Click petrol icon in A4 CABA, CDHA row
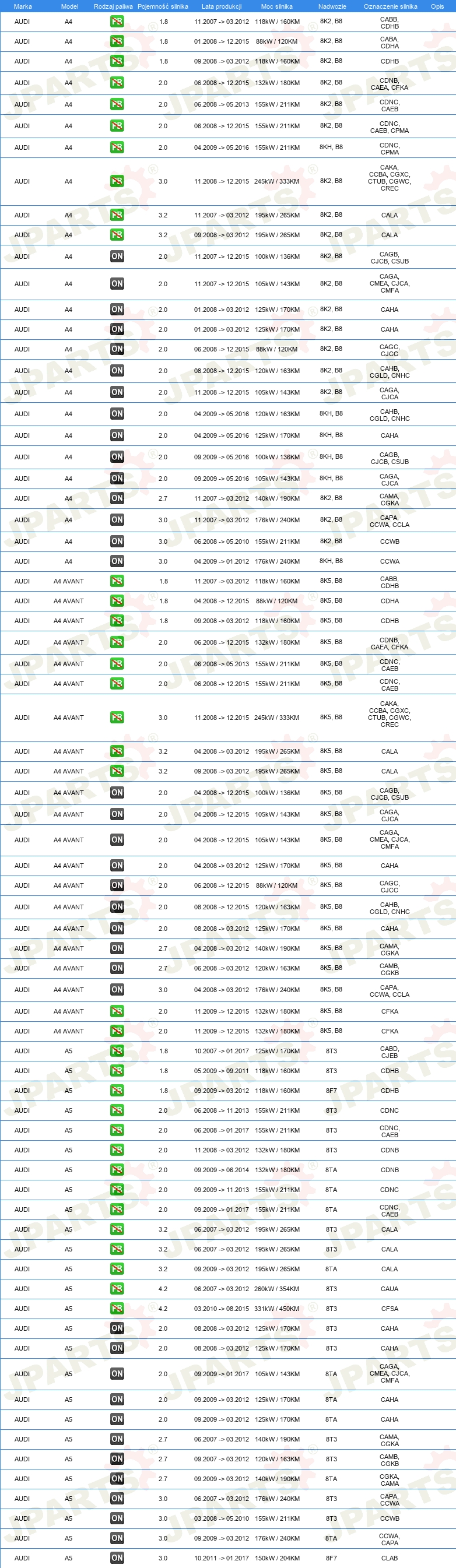The width and height of the screenshot is (456, 1568). (117, 41)
